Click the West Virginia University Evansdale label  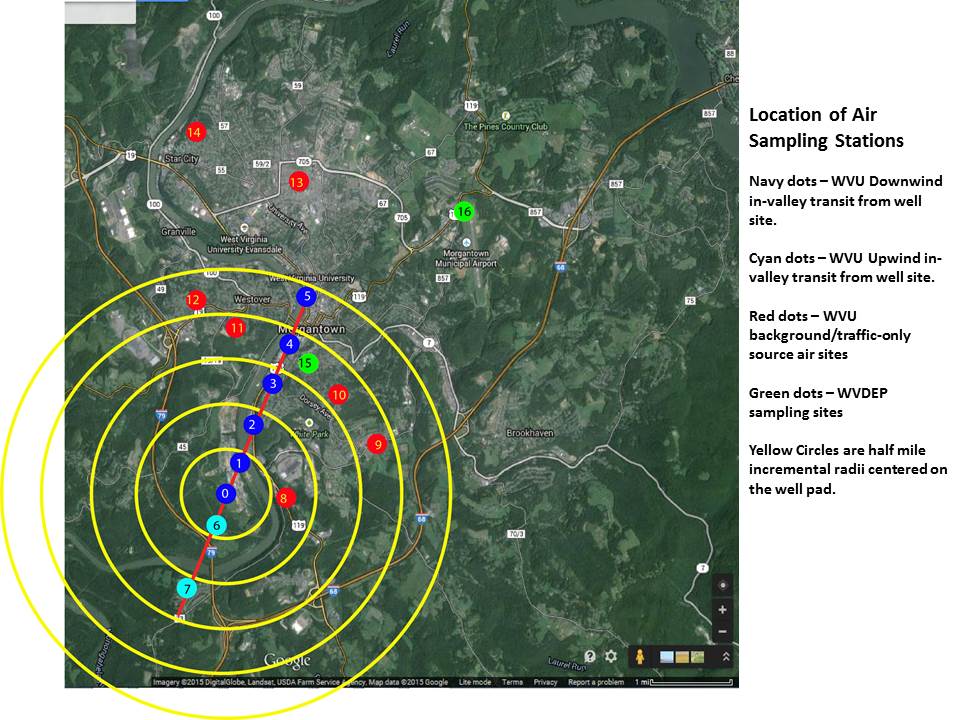coord(244,244)
